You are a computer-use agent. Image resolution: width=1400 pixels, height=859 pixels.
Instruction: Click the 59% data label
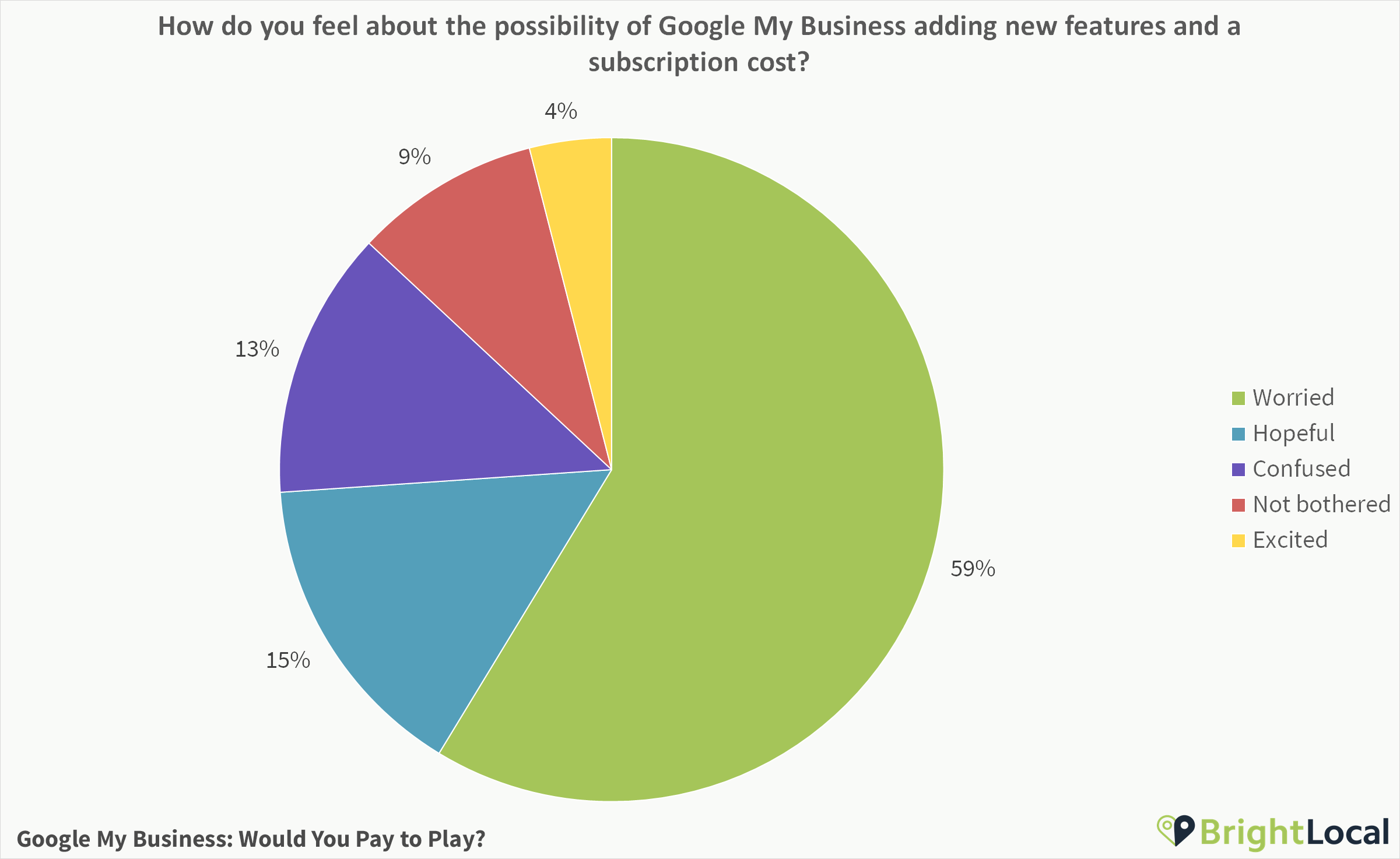click(x=973, y=569)
